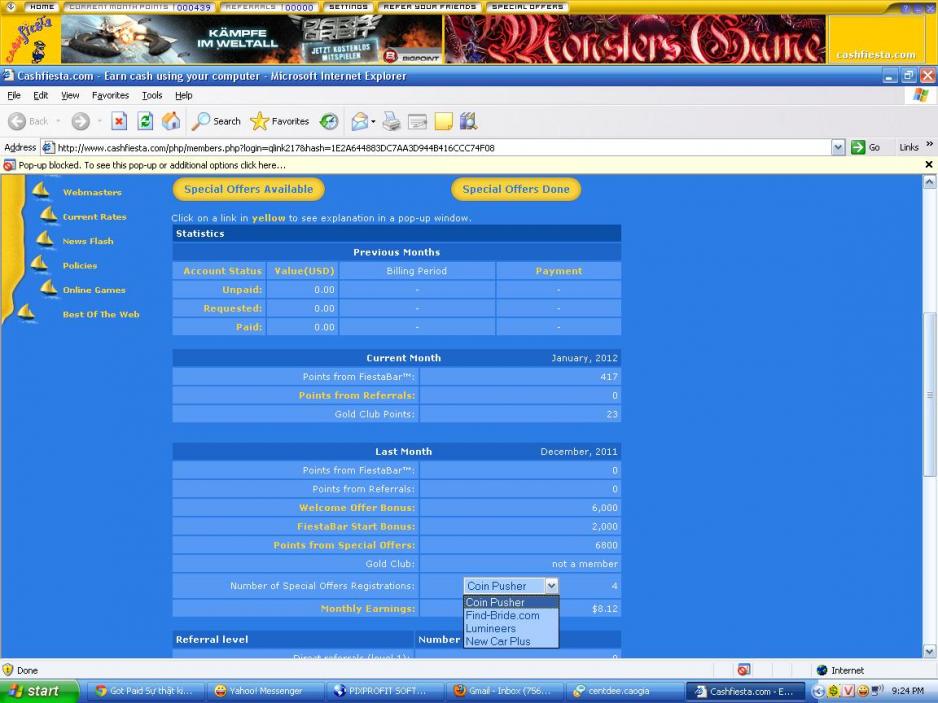Open the View menu
This screenshot has width=938, height=703.
coord(70,95)
